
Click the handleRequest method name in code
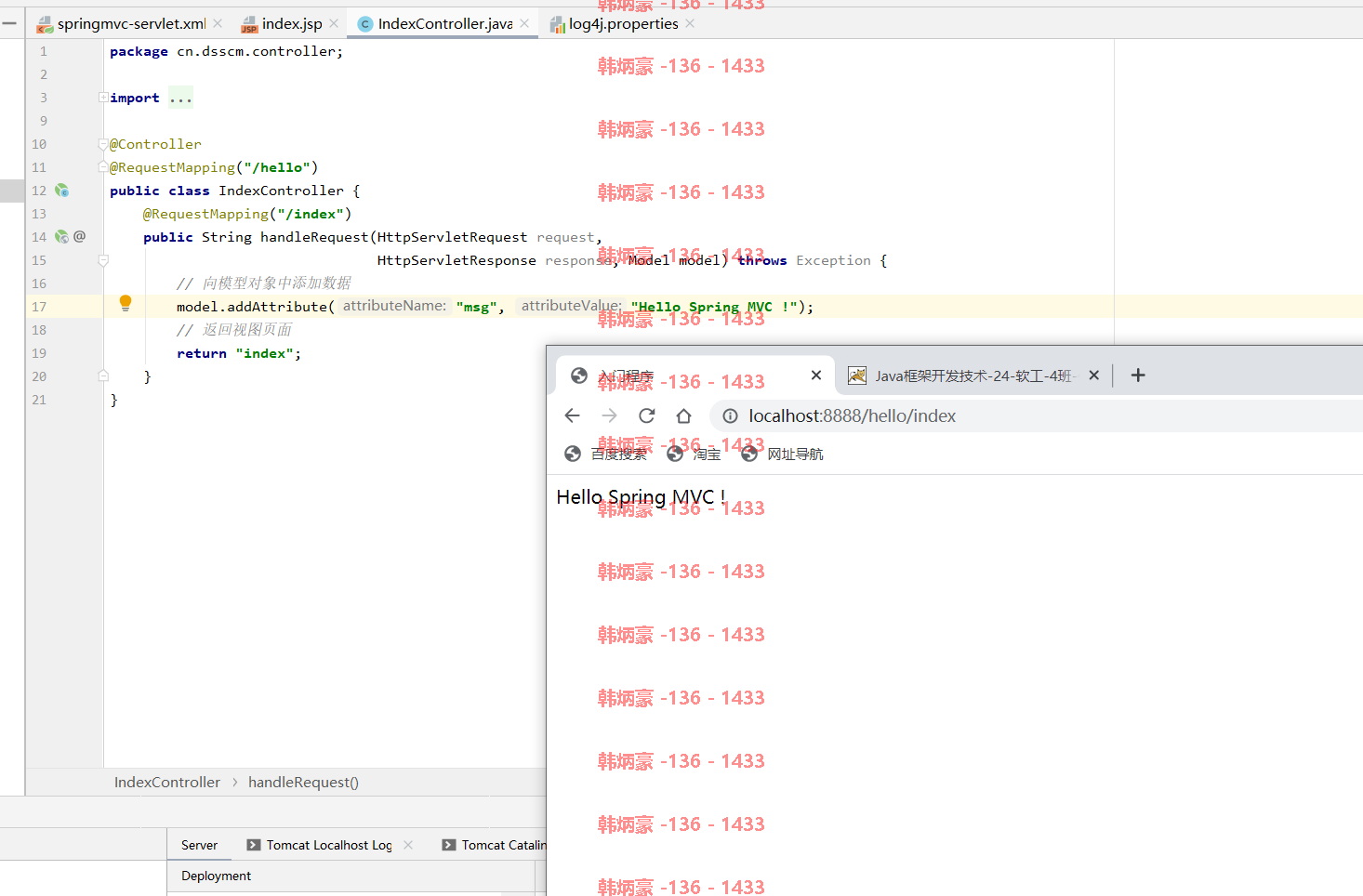pyautogui.click(x=314, y=237)
